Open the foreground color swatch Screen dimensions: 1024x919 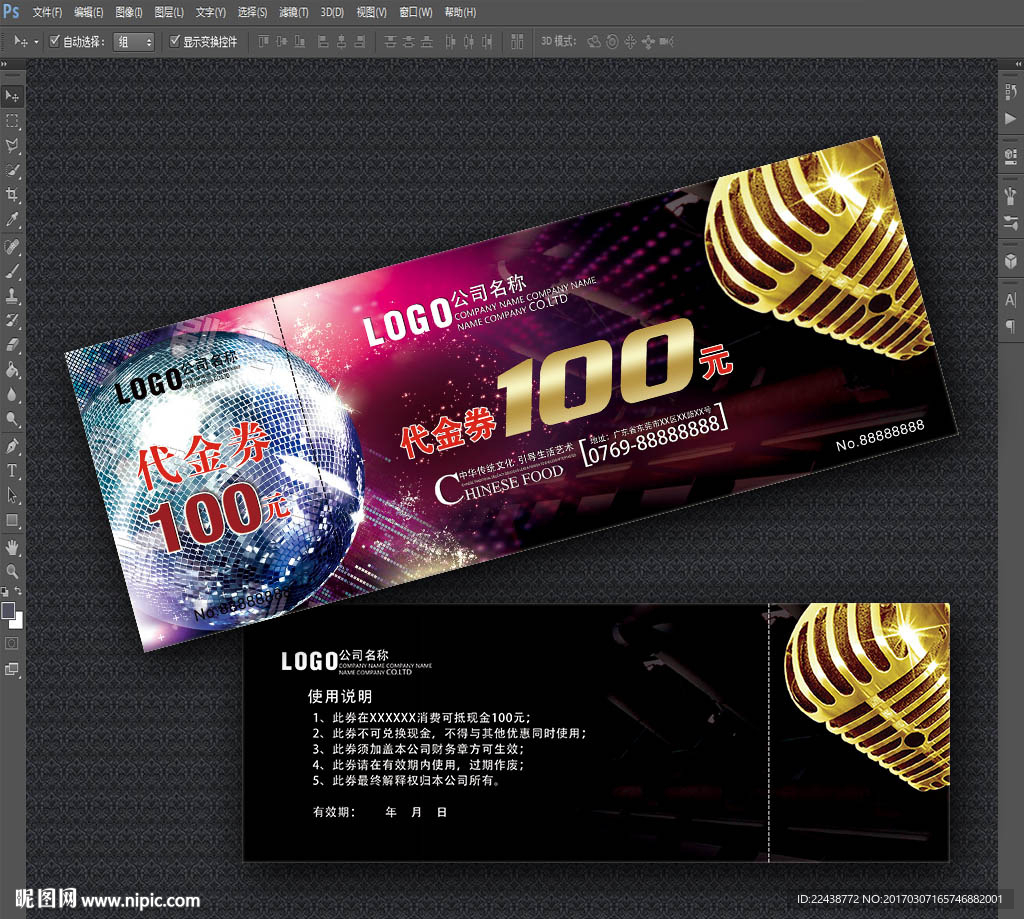8,610
